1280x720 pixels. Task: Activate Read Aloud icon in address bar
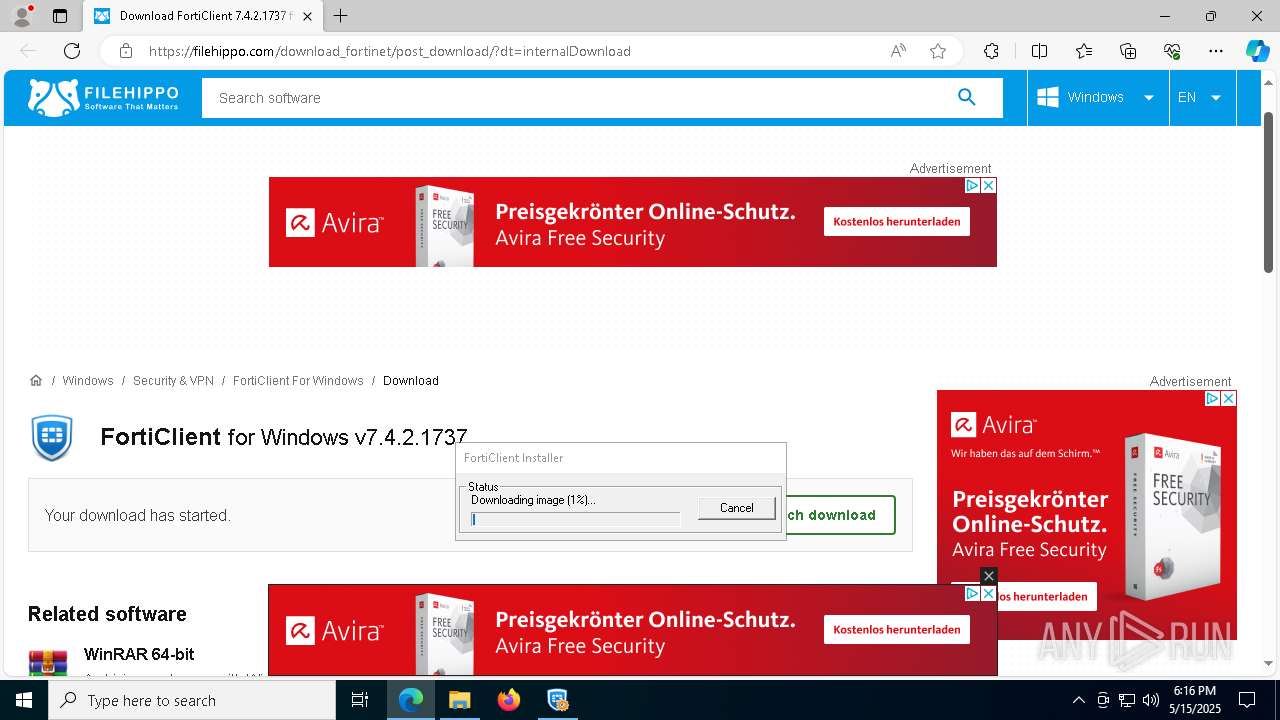click(898, 51)
